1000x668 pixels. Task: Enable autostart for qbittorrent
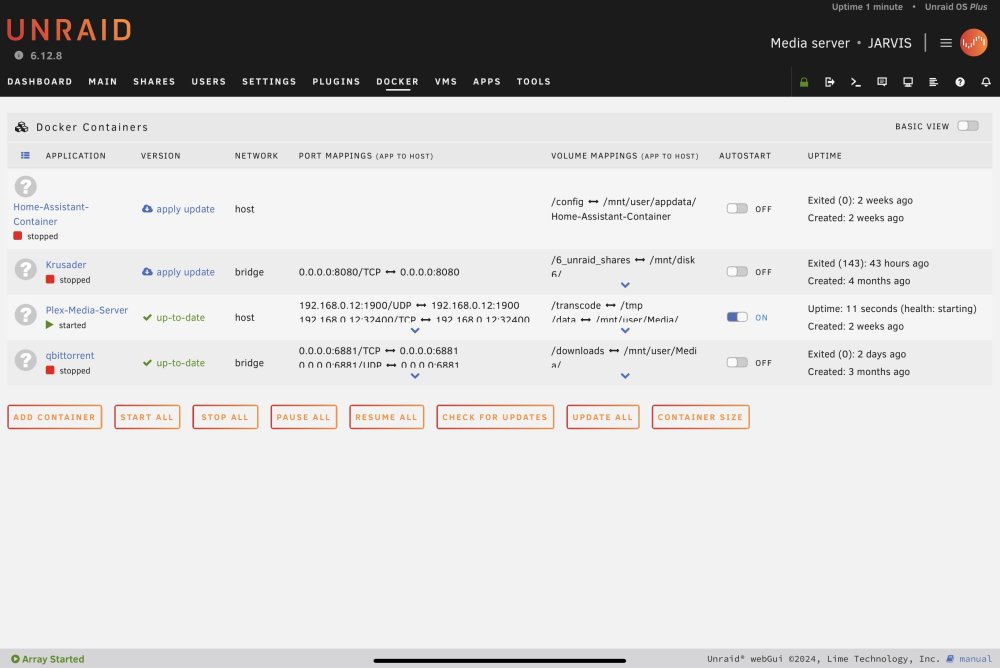(737, 362)
